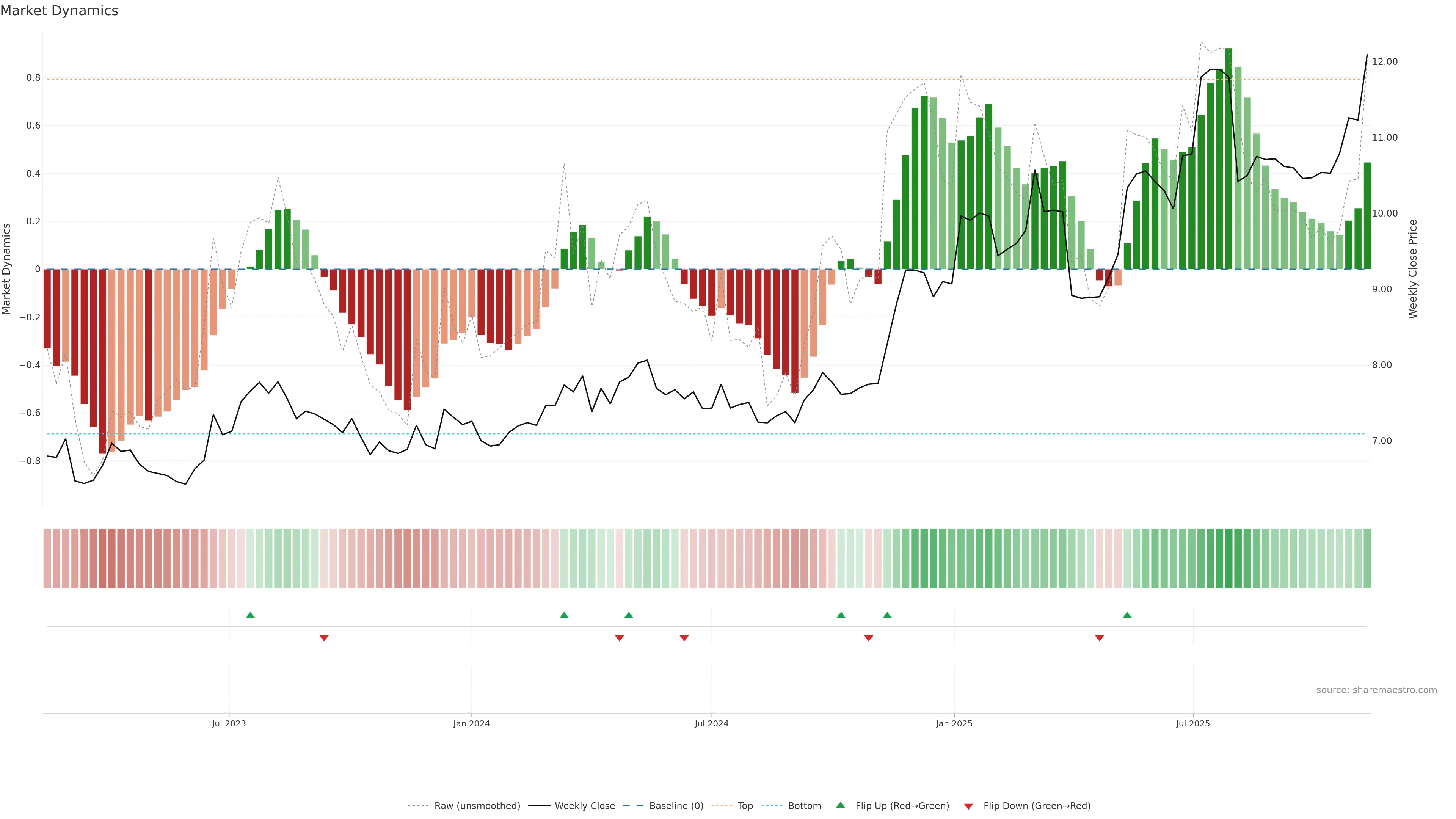
Task: Select the Top legend label
Action: point(745,806)
